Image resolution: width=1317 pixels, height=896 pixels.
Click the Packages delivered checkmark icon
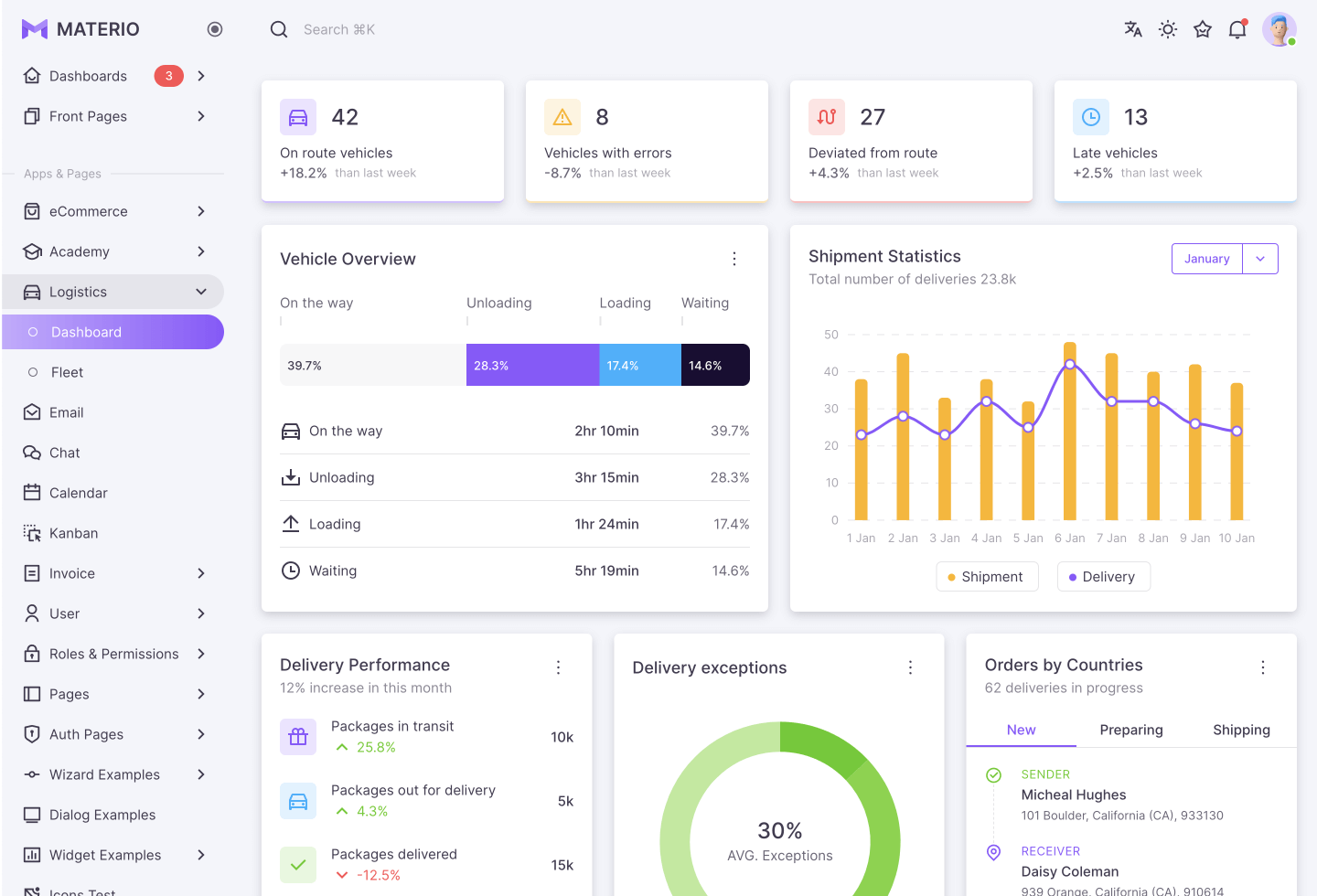pos(298,865)
